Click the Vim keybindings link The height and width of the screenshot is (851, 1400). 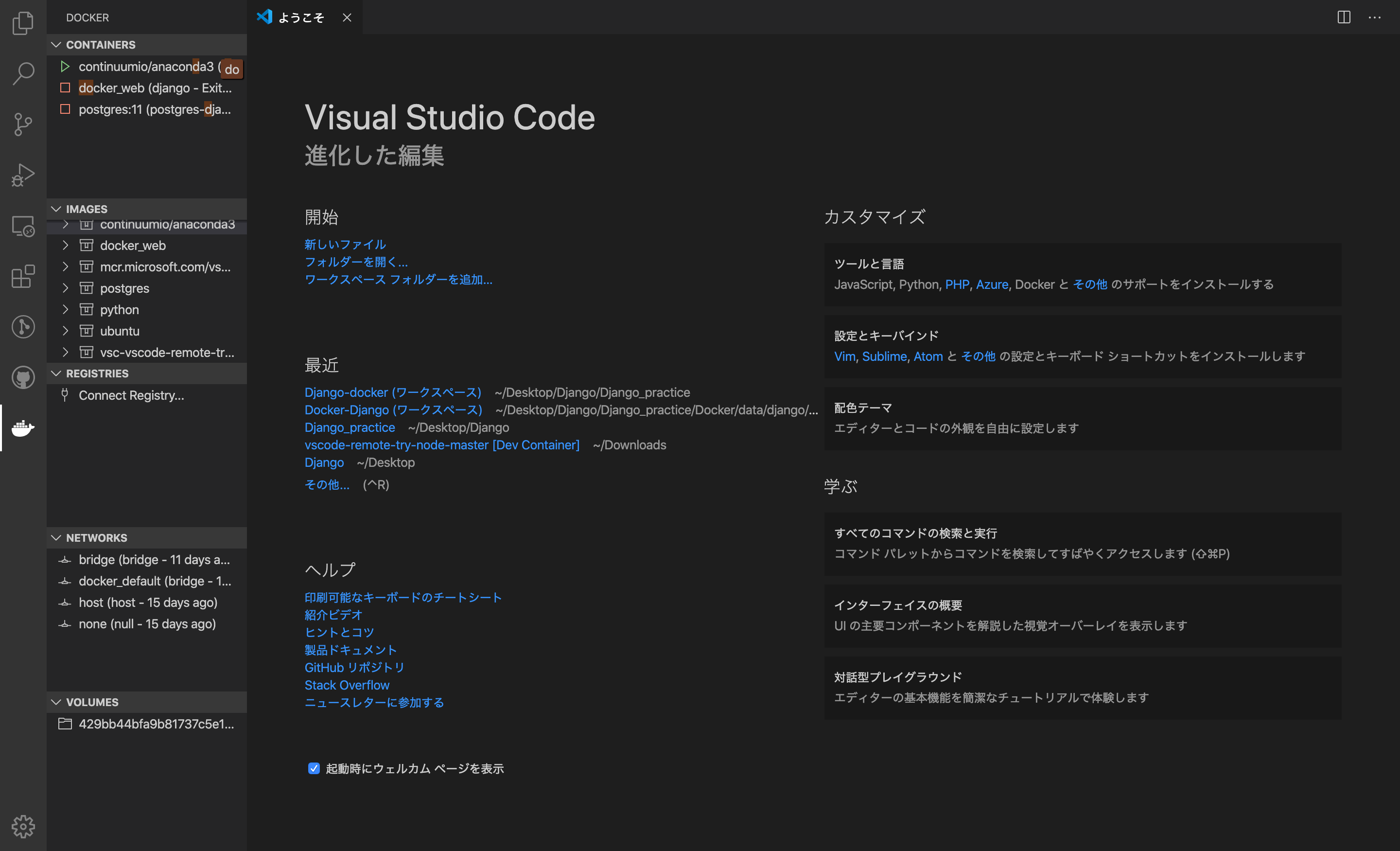[844, 356]
